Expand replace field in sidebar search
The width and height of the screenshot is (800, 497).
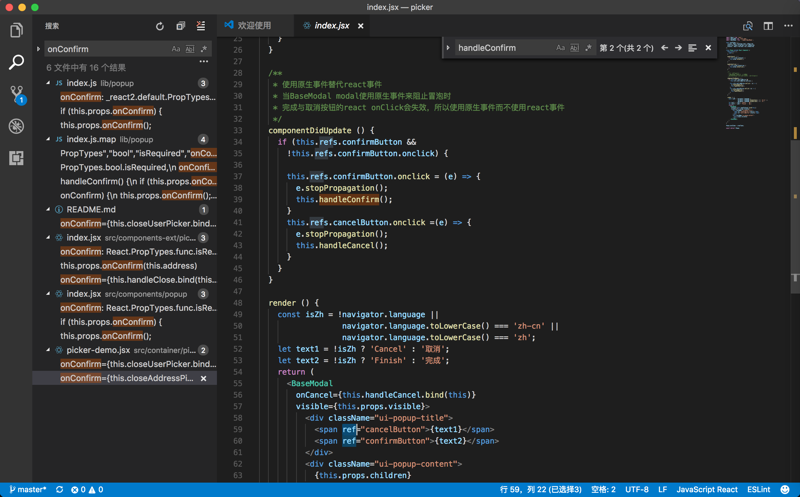point(39,49)
